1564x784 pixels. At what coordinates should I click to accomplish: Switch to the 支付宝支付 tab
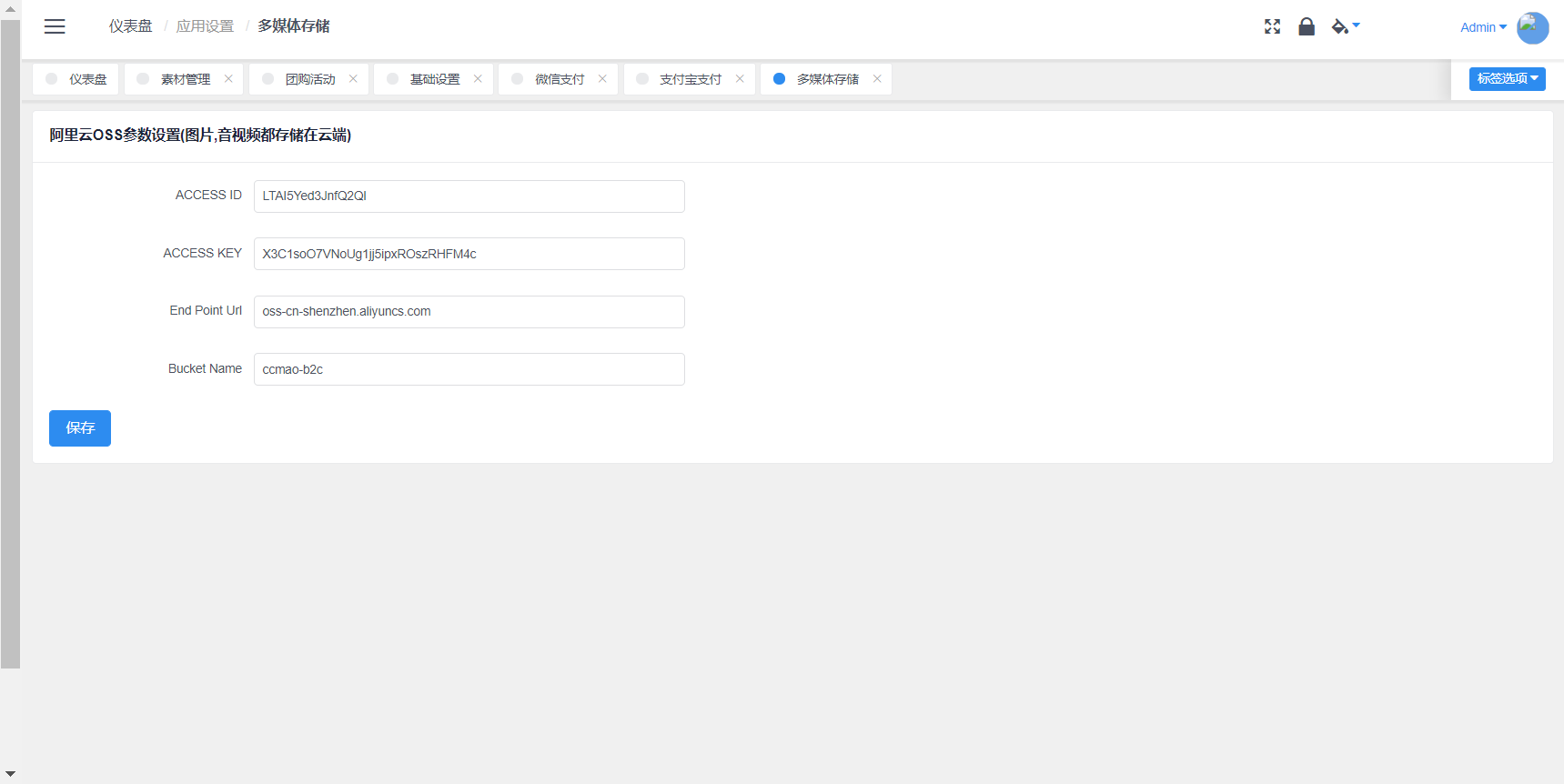(x=690, y=79)
